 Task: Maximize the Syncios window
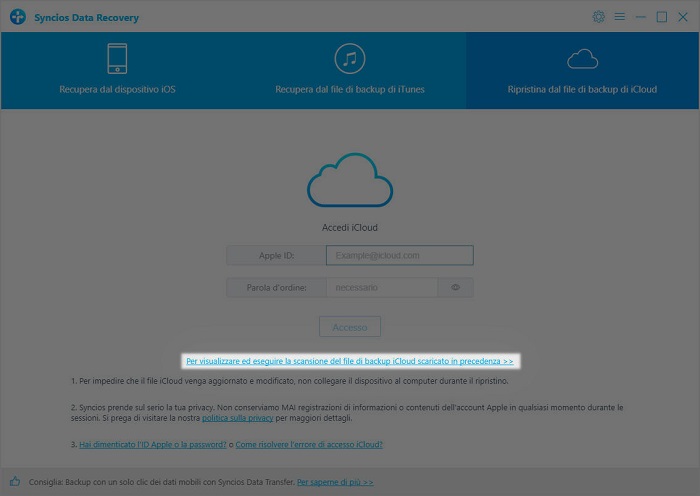(662, 17)
